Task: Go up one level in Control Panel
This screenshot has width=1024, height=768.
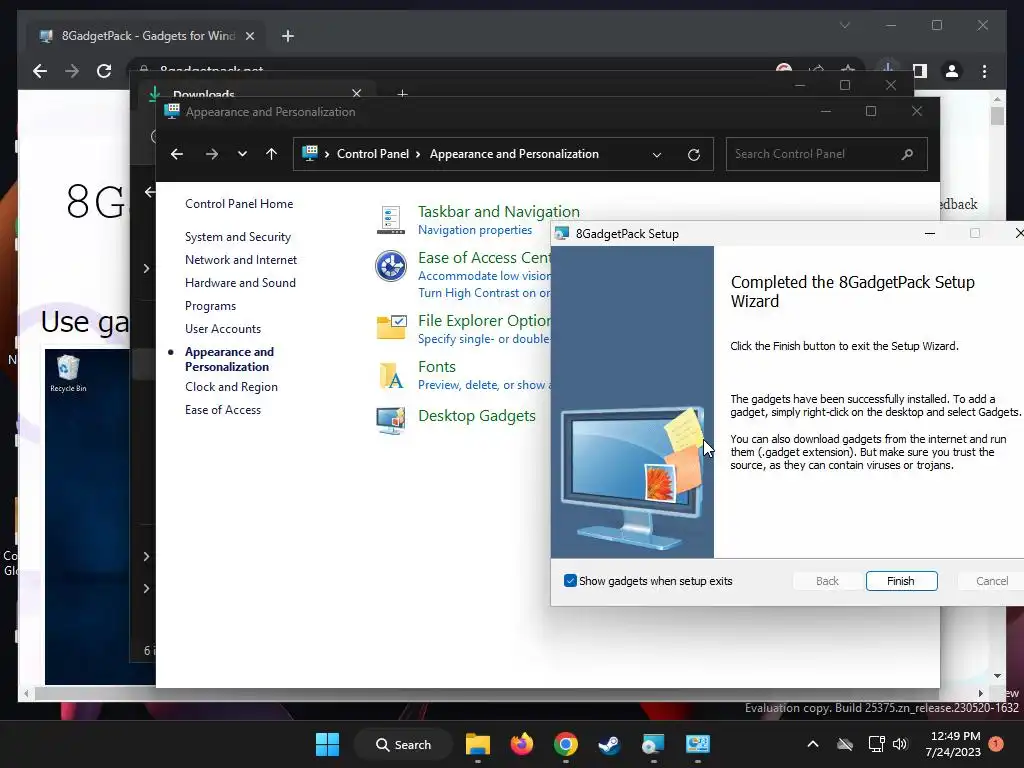Action: 272,154
